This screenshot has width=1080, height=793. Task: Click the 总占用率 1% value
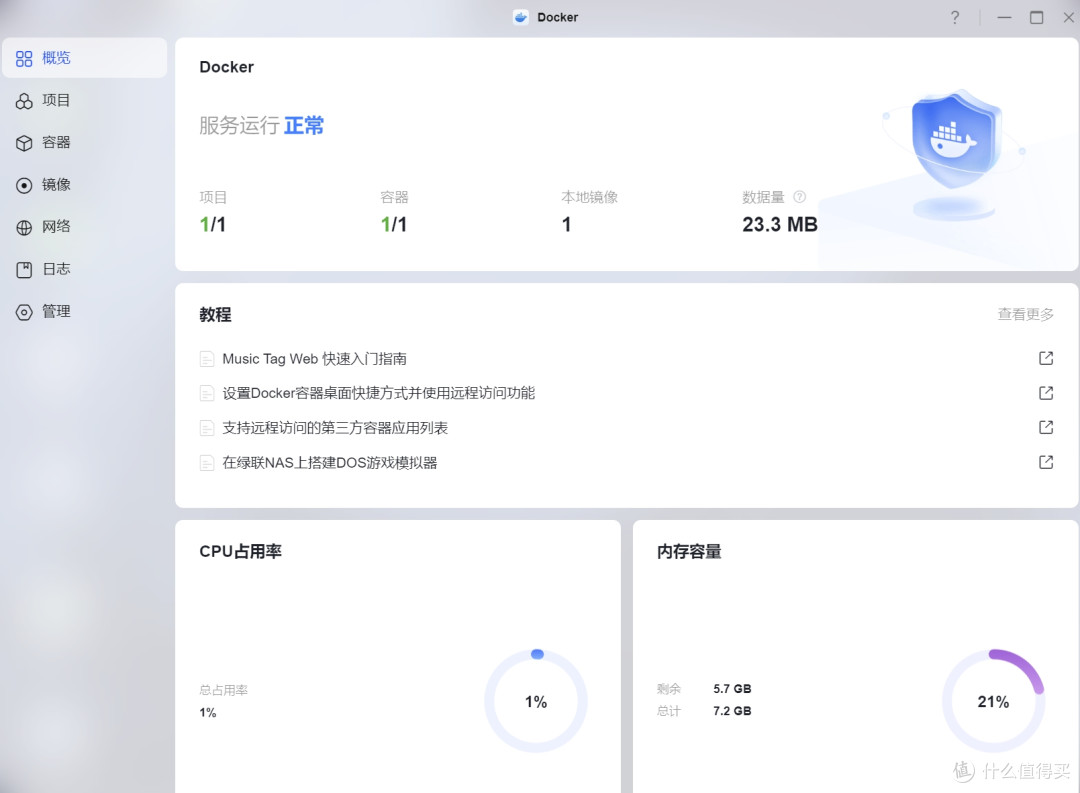pyautogui.click(x=208, y=712)
